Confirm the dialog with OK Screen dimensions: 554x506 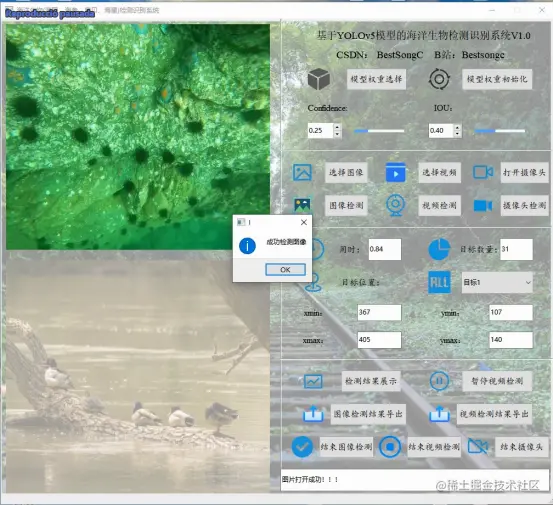point(285,270)
